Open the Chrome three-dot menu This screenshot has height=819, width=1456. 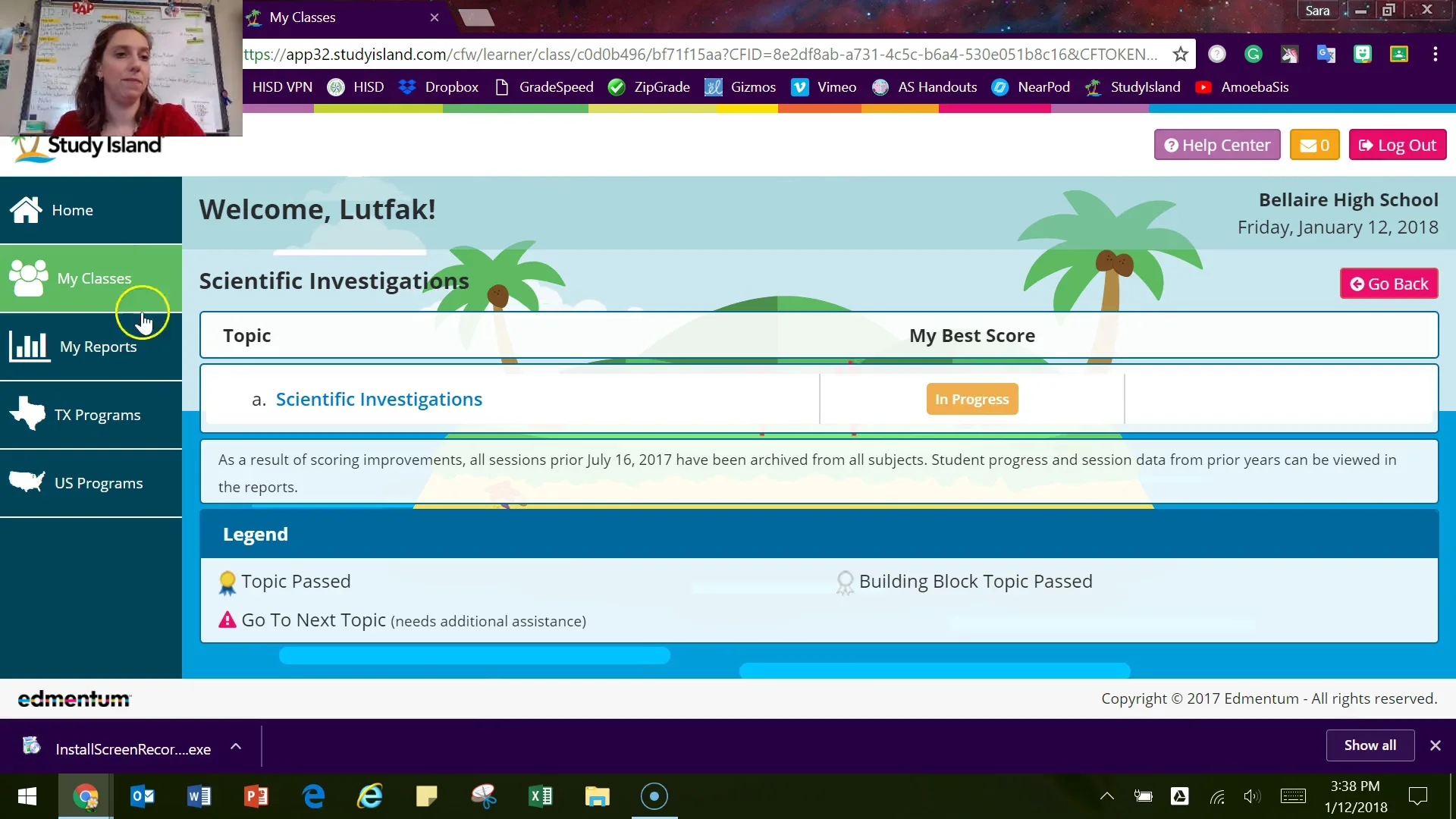[1435, 54]
